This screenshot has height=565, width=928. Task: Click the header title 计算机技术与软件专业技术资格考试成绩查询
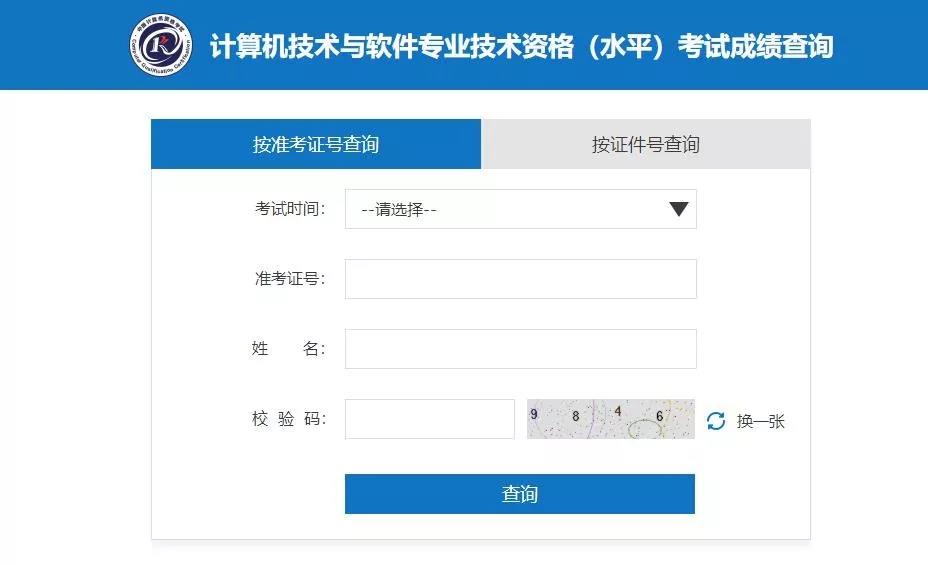(x=521, y=46)
